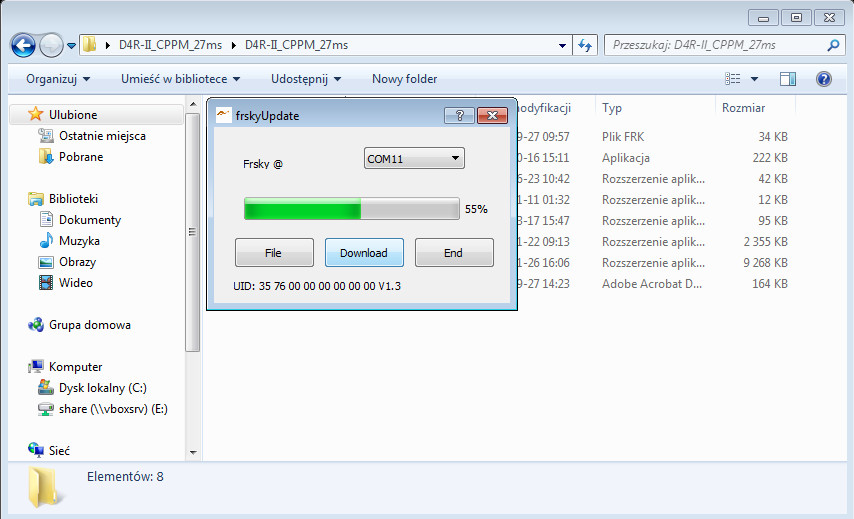
Task: Click the breadcrumb arrow between folder names
Action: [234, 45]
